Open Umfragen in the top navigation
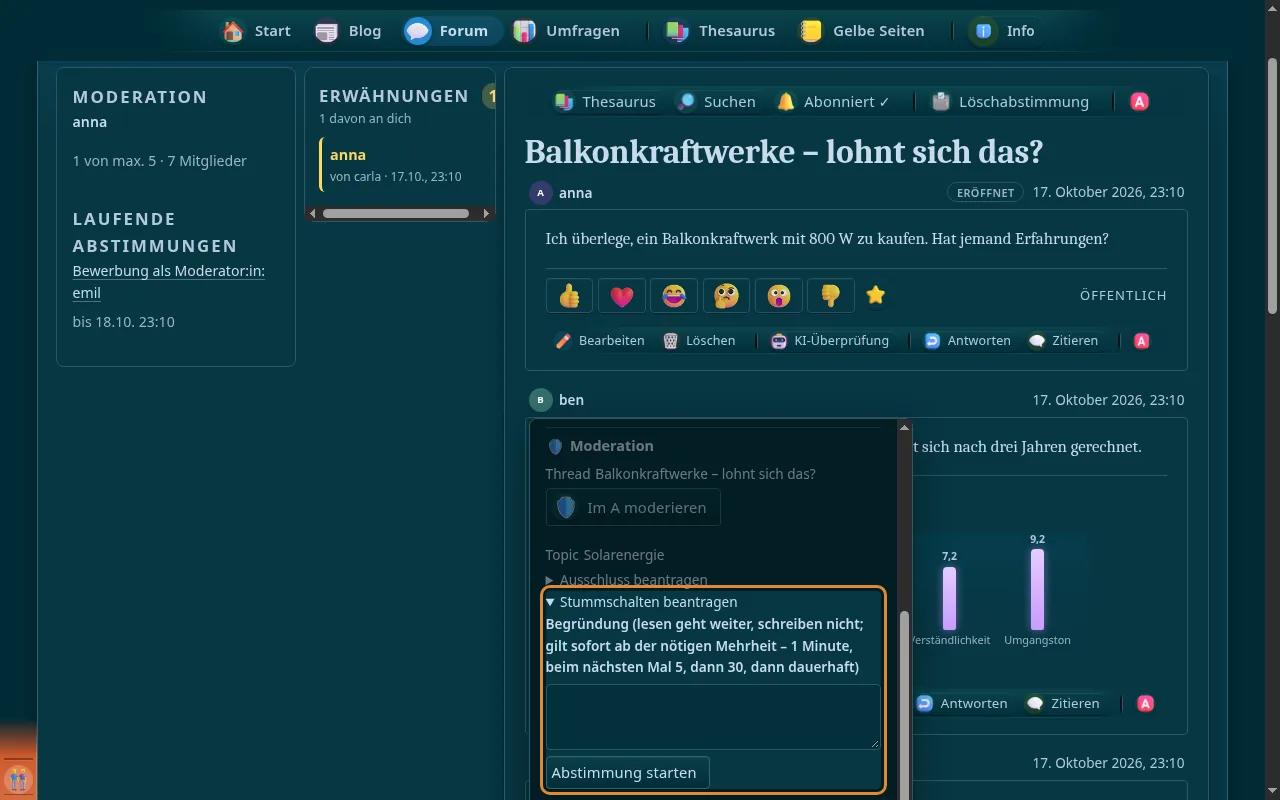 567,31
